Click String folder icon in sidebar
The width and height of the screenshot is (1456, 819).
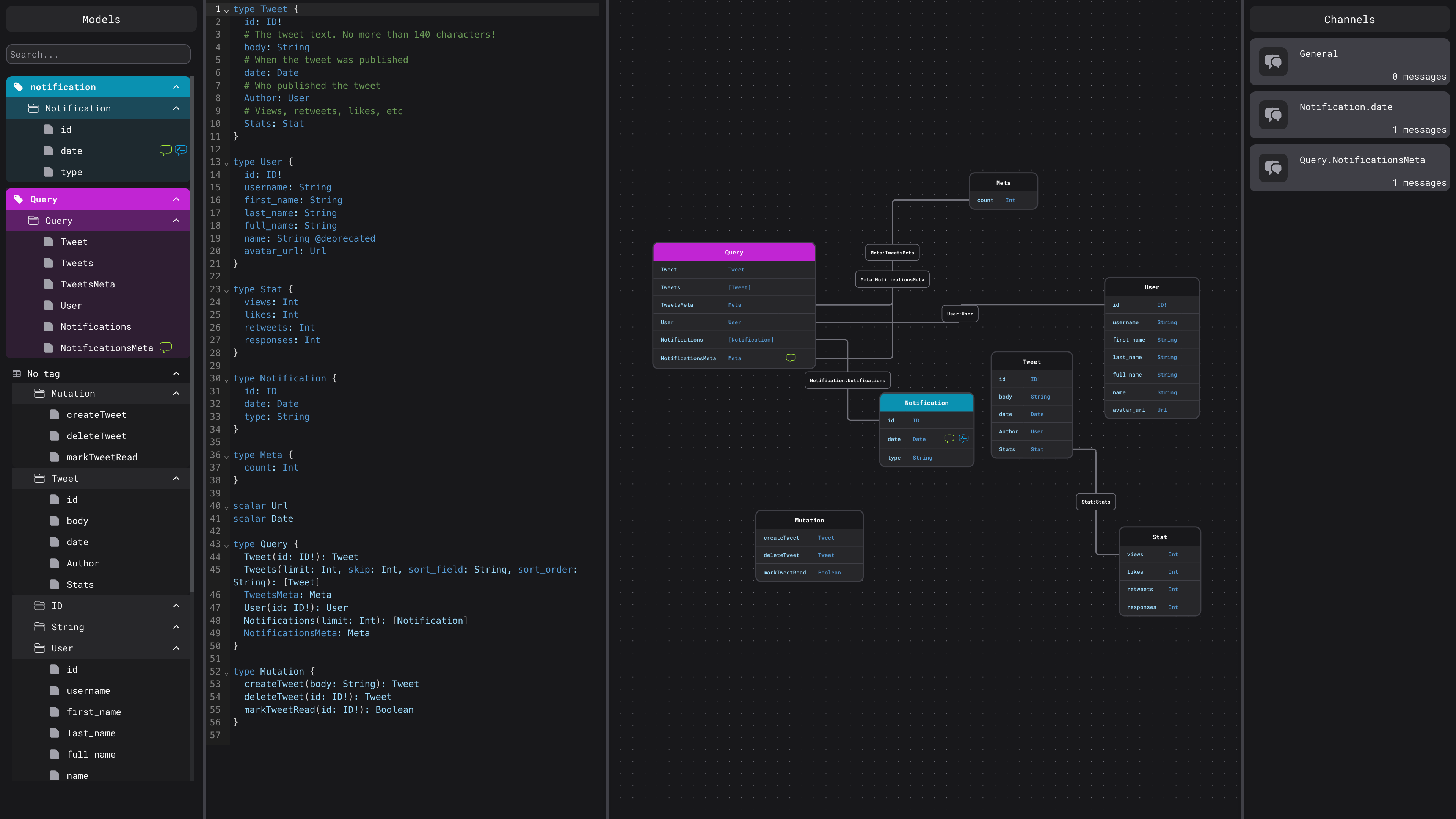39,627
